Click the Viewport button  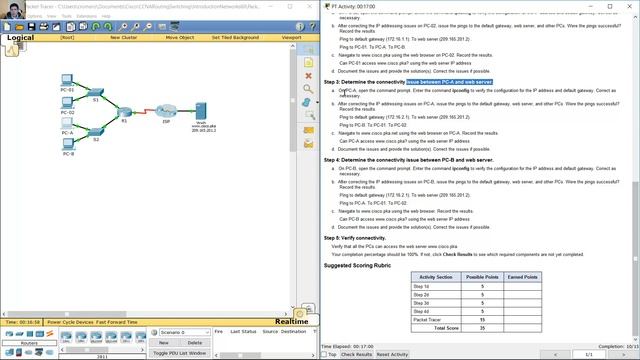point(291,38)
